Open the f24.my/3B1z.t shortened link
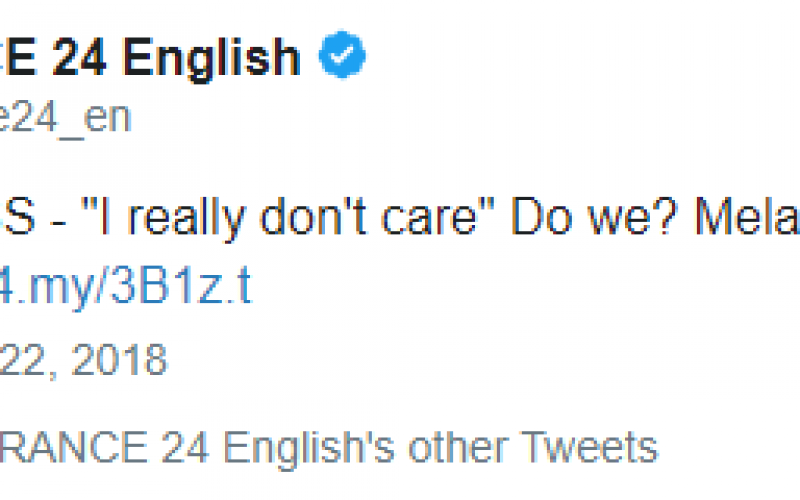The height and width of the screenshot is (500, 800). click(125, 290)
